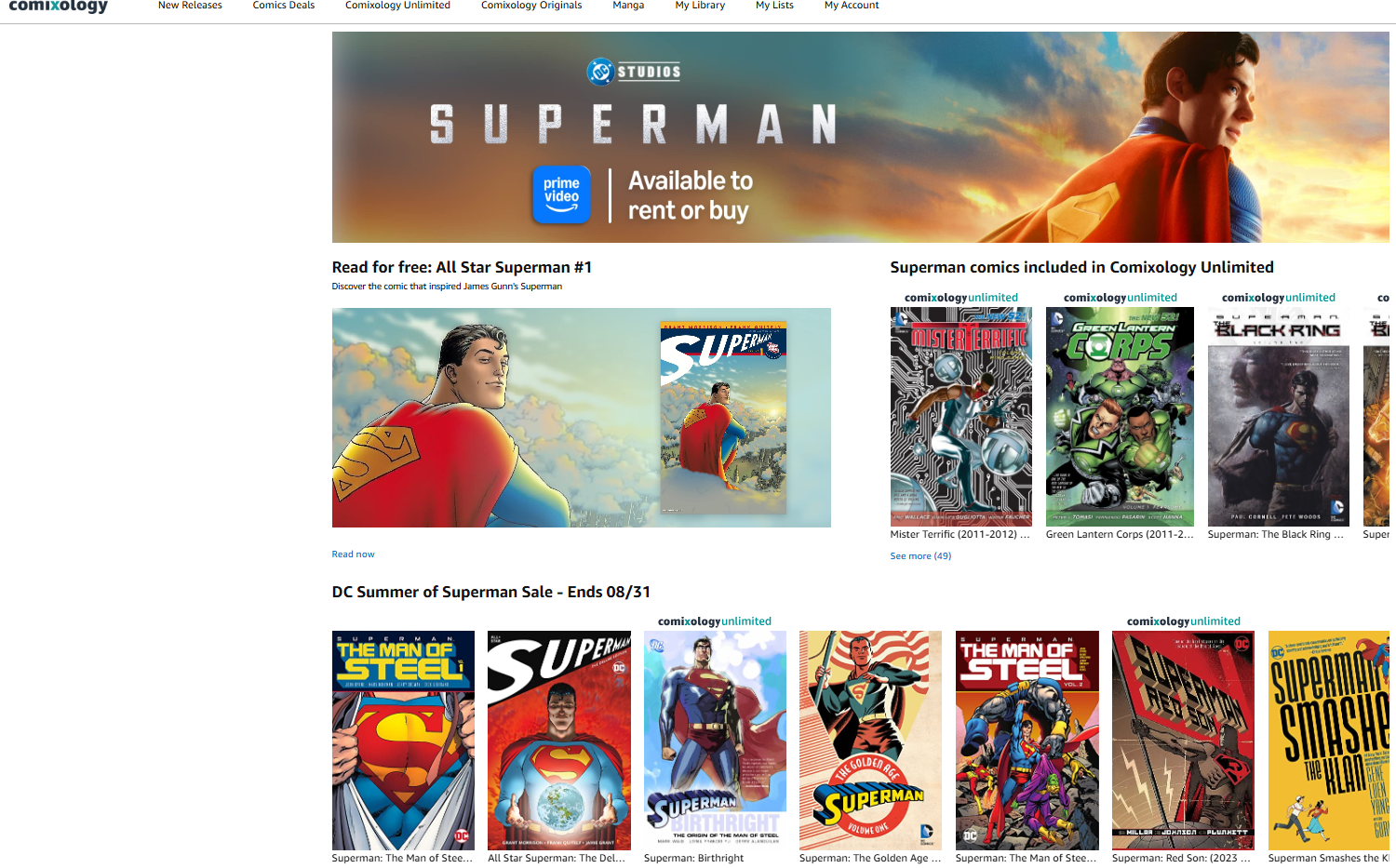The width and height of the screenshot is (1396, 868).
Task: Open My Library
Action: (x=700, y=6)
